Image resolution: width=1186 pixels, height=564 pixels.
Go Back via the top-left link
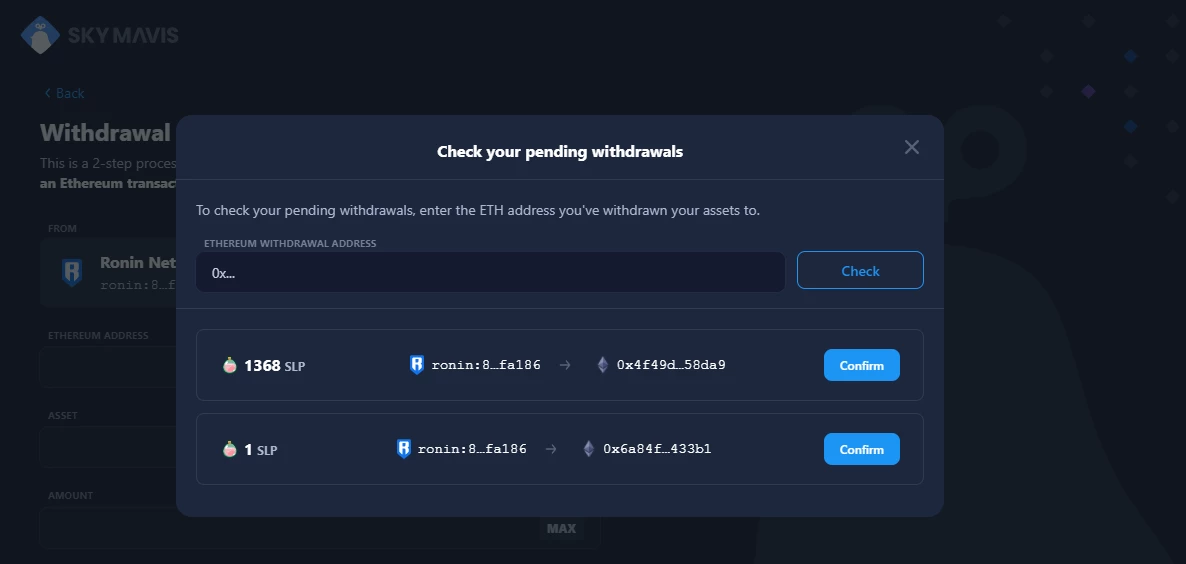point(64,93)
